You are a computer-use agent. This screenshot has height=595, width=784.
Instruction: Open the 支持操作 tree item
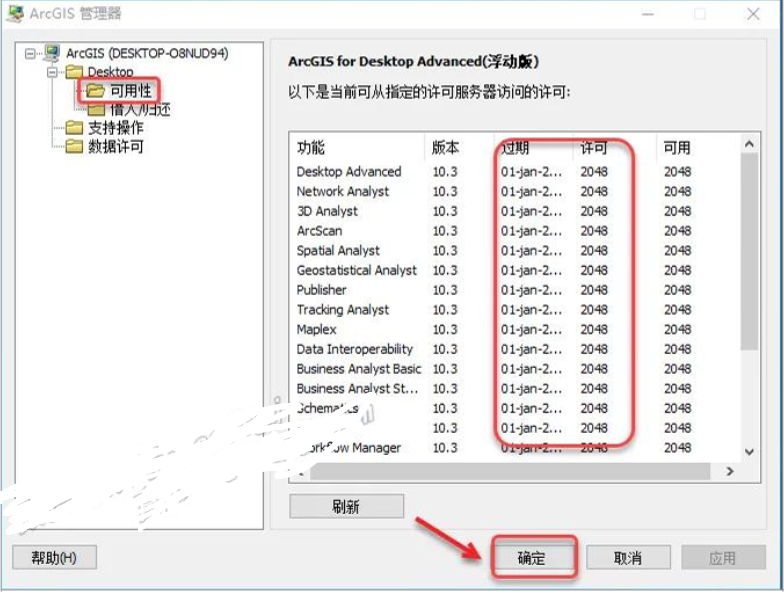click(x=116, y=128)
